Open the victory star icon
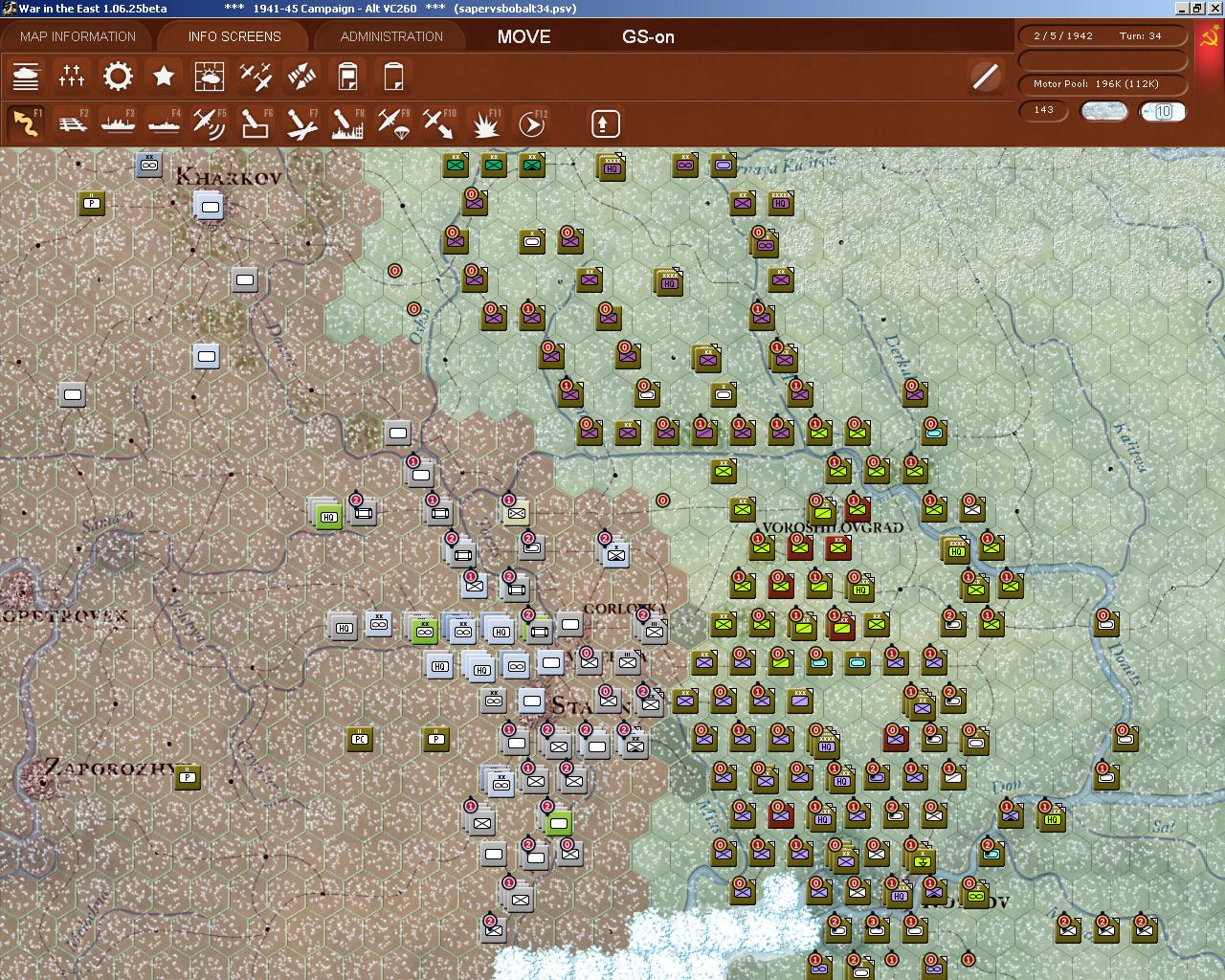This screenshot has width=1225, height=980. click(x=164, y=76)
